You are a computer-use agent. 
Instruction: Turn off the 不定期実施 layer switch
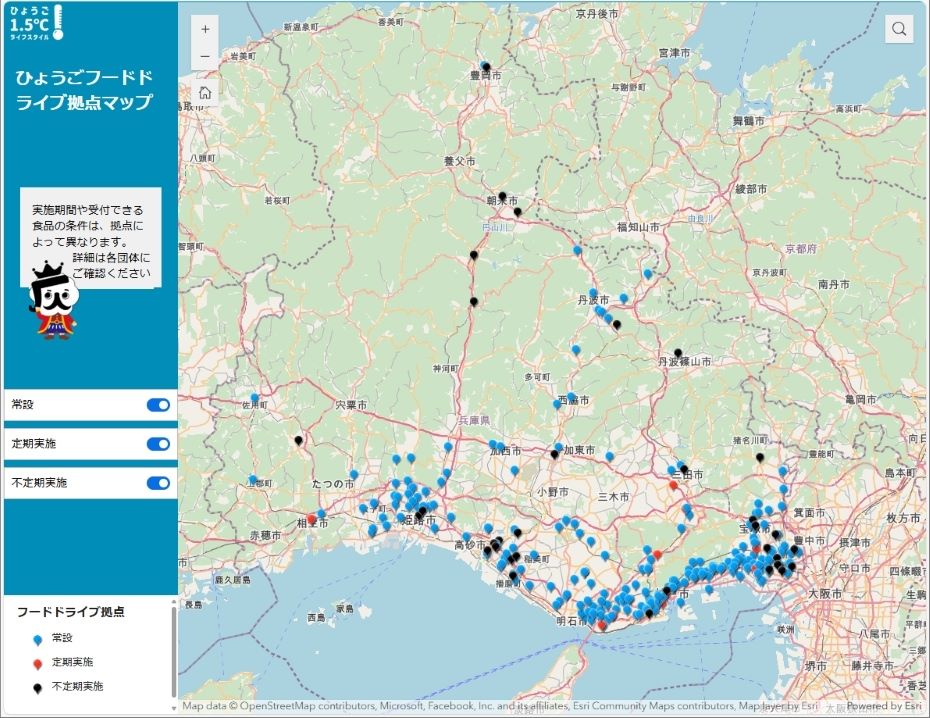click(x=158, y=483)
